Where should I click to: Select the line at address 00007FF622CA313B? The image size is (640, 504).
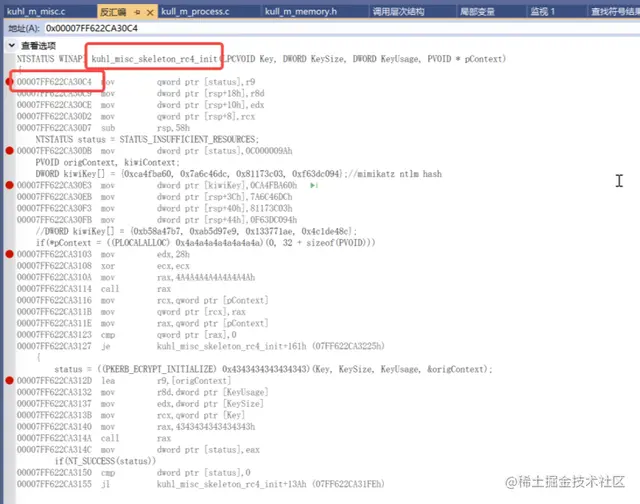coord(131,415)
